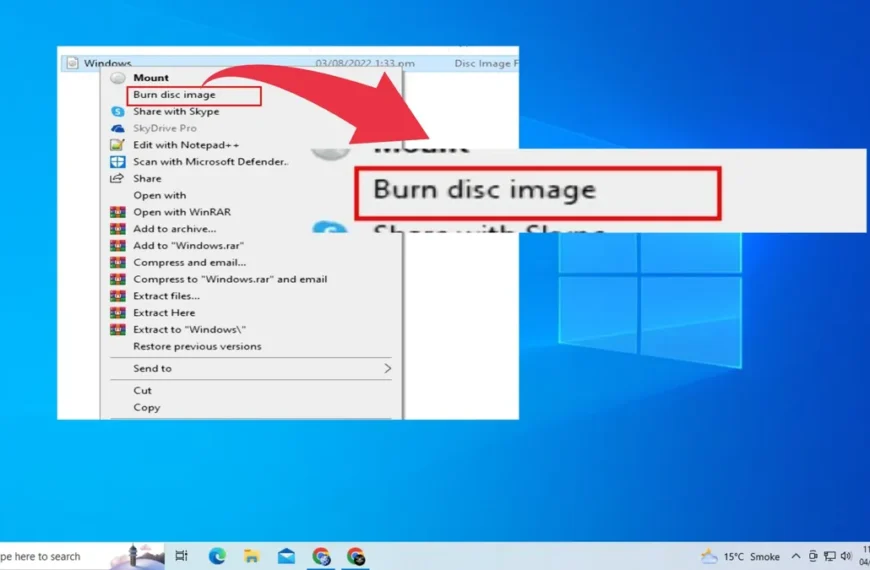870x570 pixels.
Task: Click the WinRAR icon beside Add to "Windows.rar"
Action: point(118,245)
